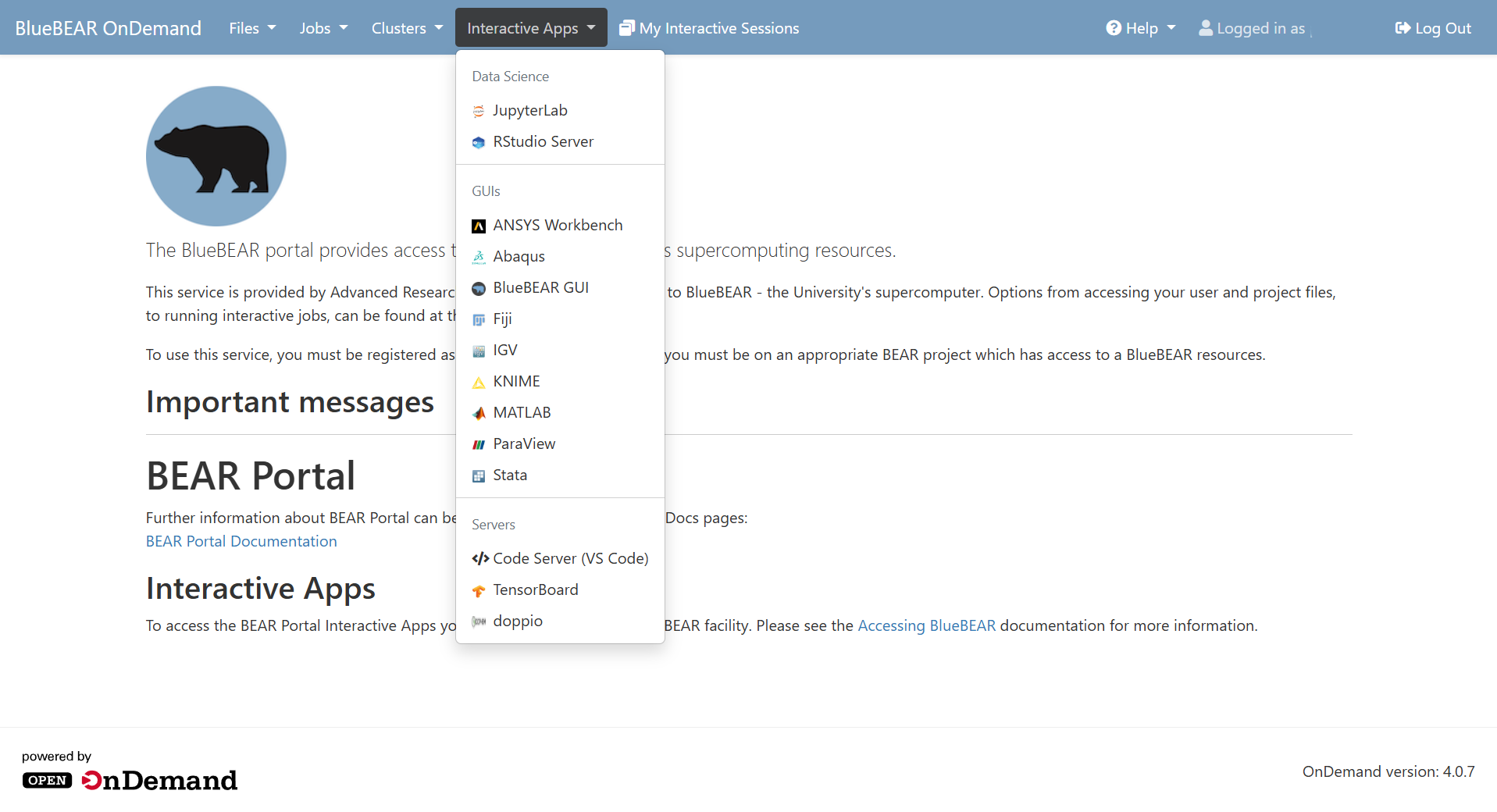Click the TensorBoard orange icon

tap(479, 591)
